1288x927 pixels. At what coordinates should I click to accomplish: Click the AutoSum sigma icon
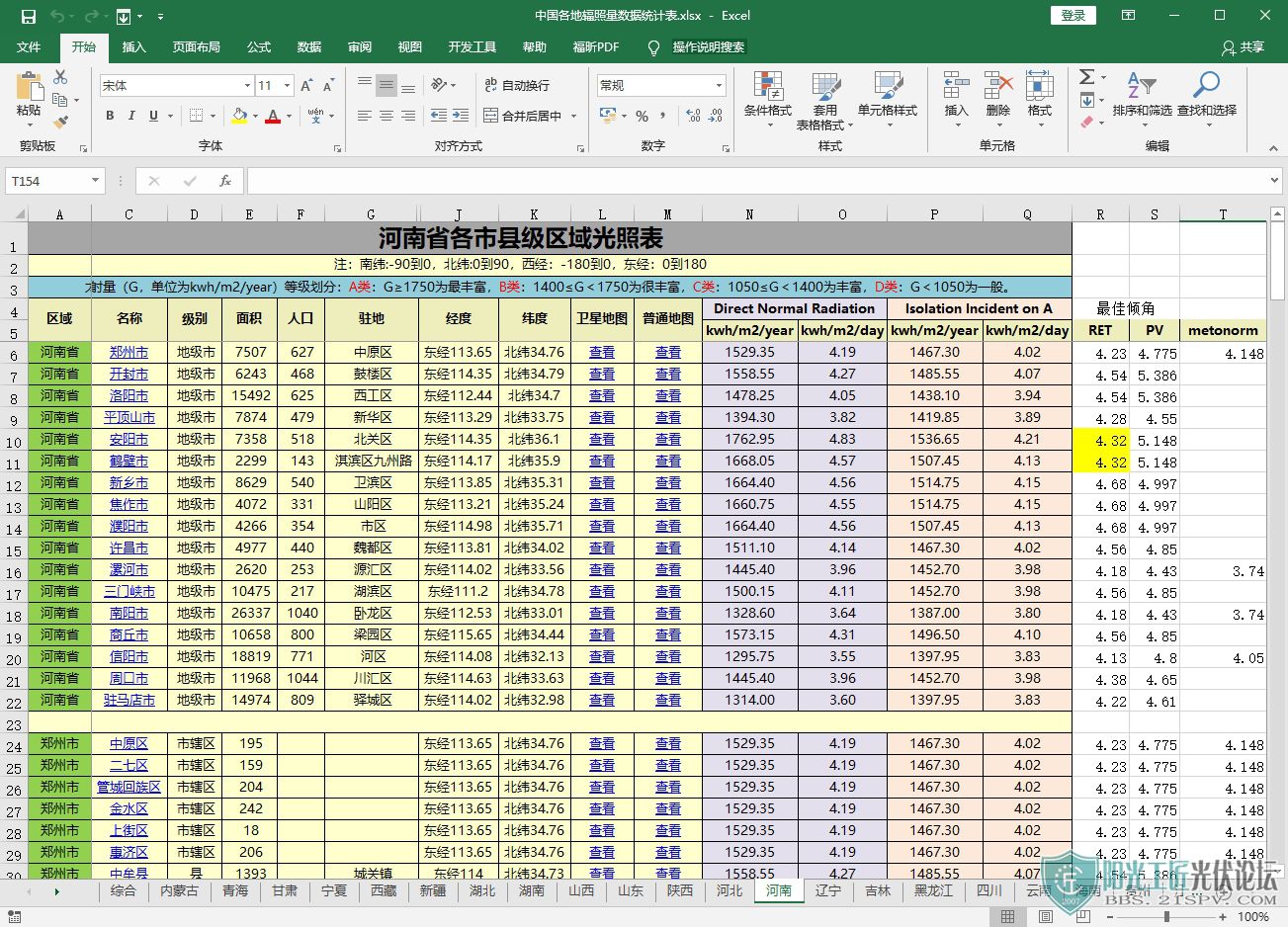tap(1086, 77)
